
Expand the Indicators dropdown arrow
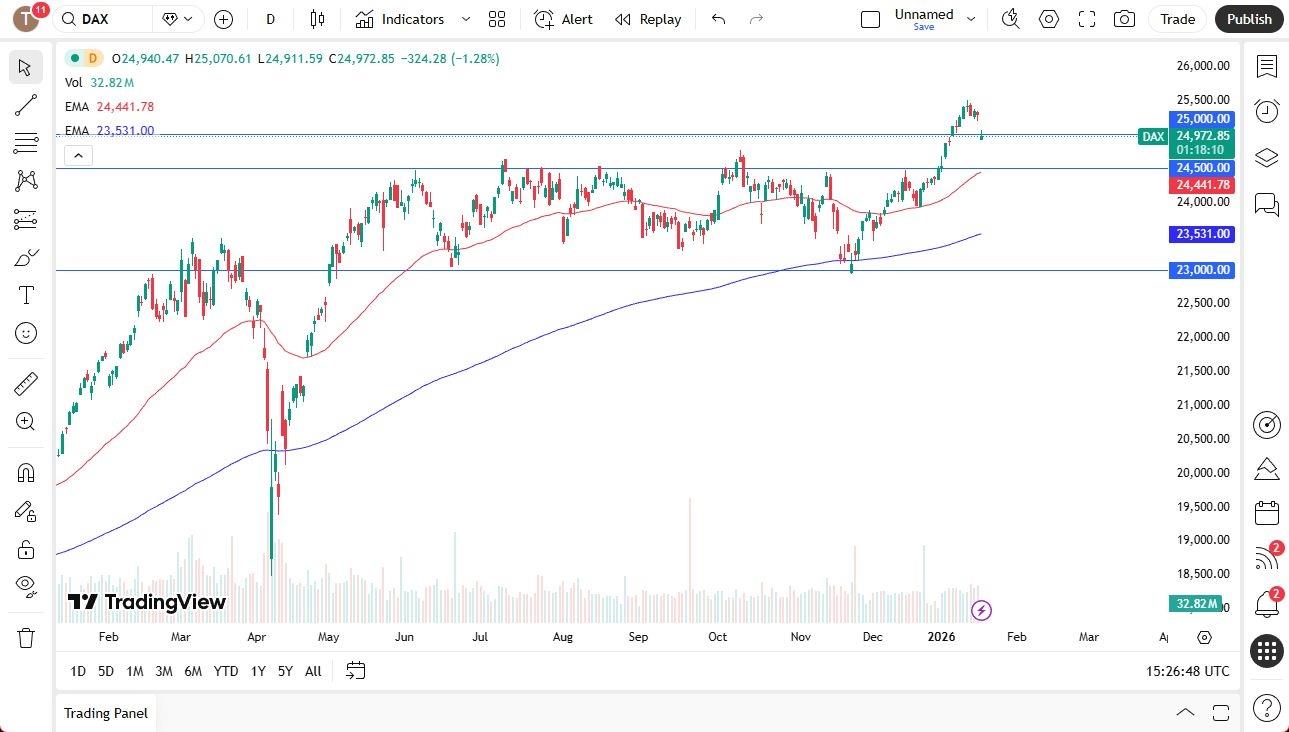coord(465,19)
